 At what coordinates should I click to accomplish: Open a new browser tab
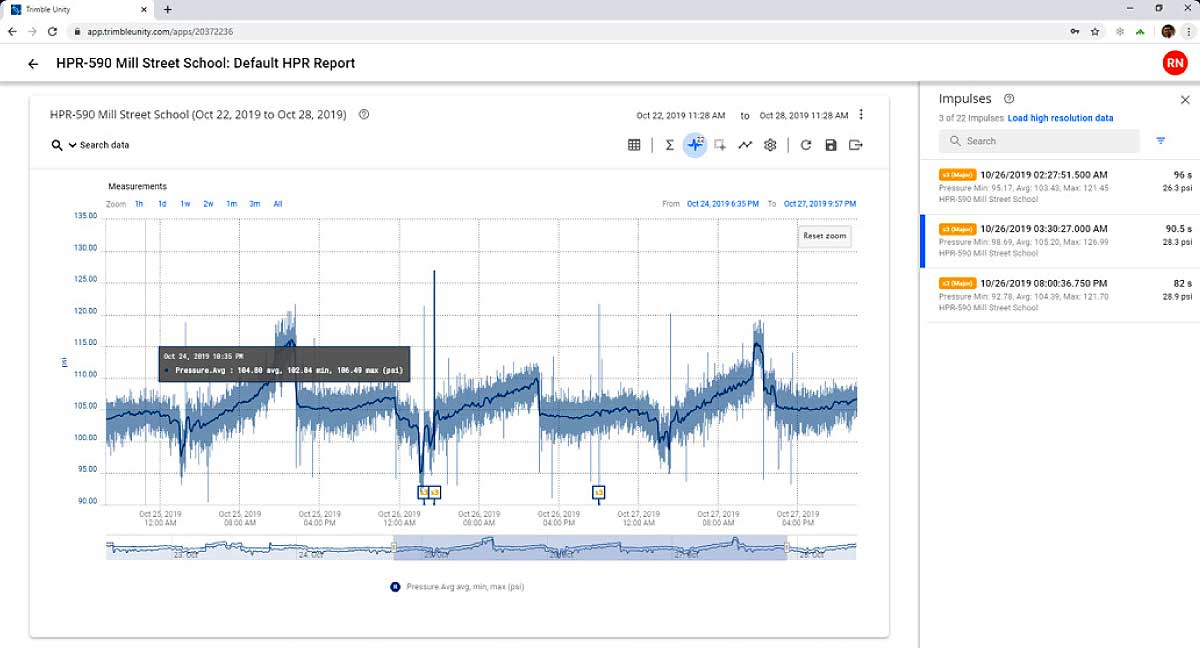click(167, 9)
